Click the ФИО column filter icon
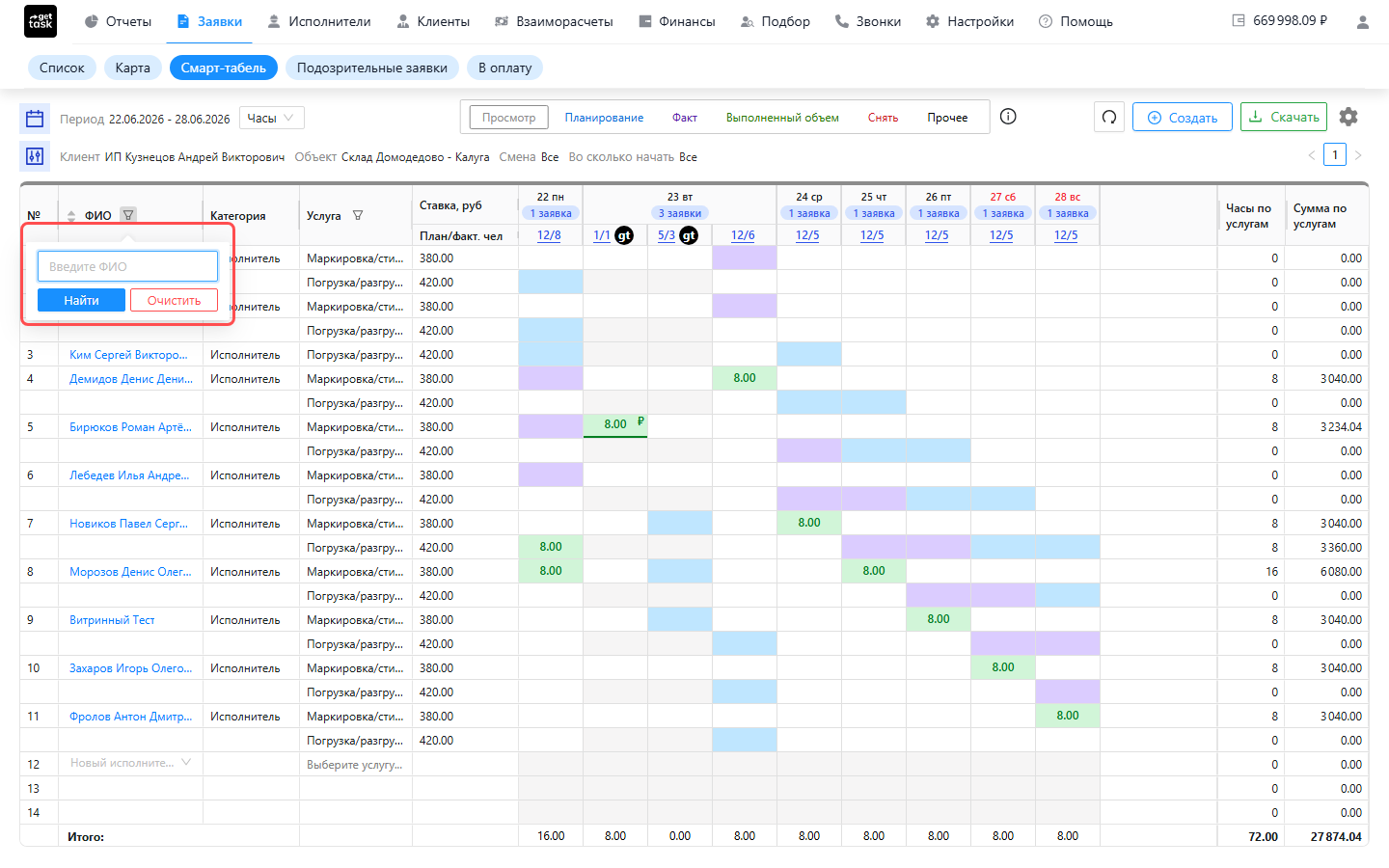 pos(128,215)
